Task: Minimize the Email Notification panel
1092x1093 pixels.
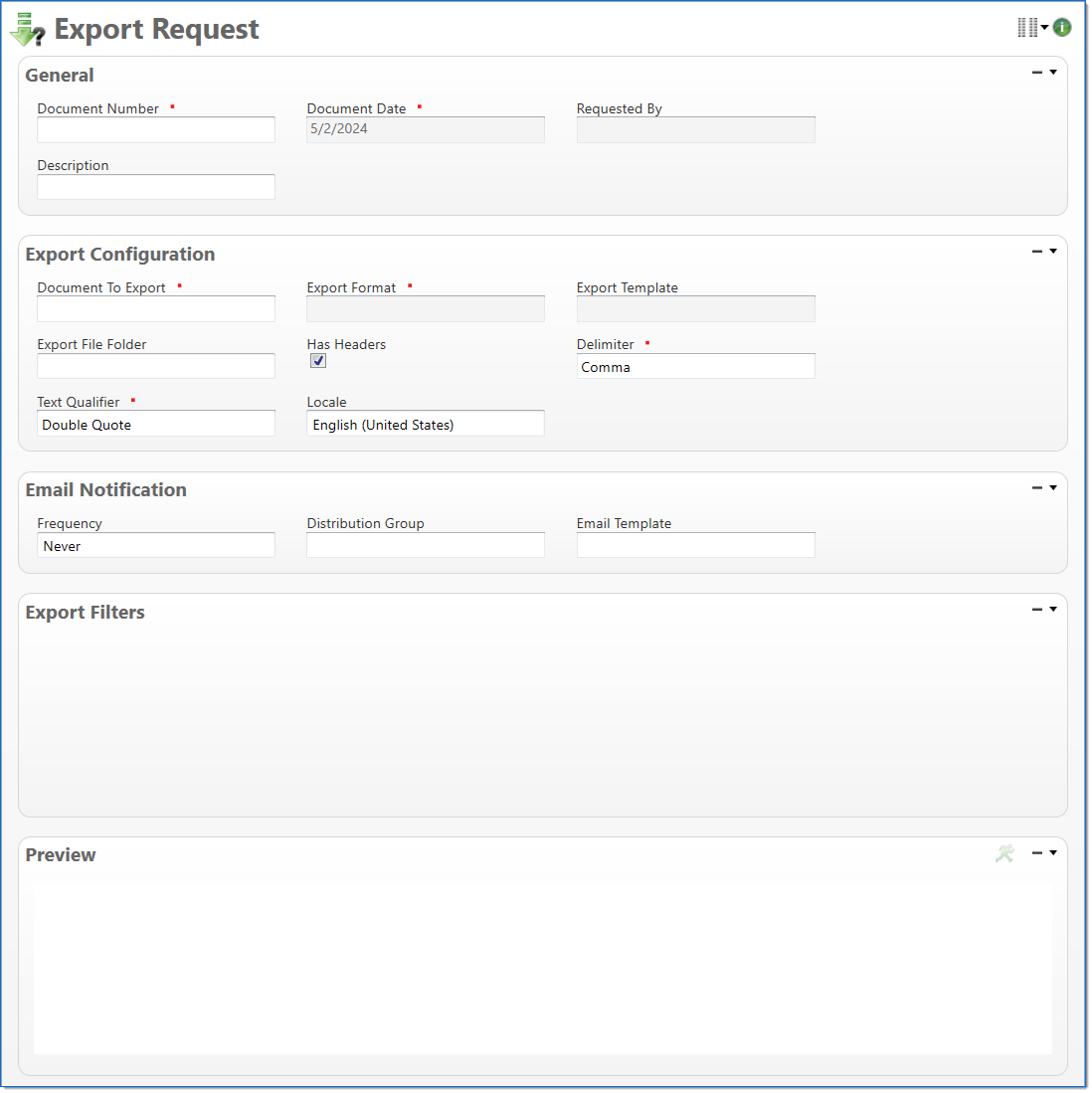Action: [1037, 488]
